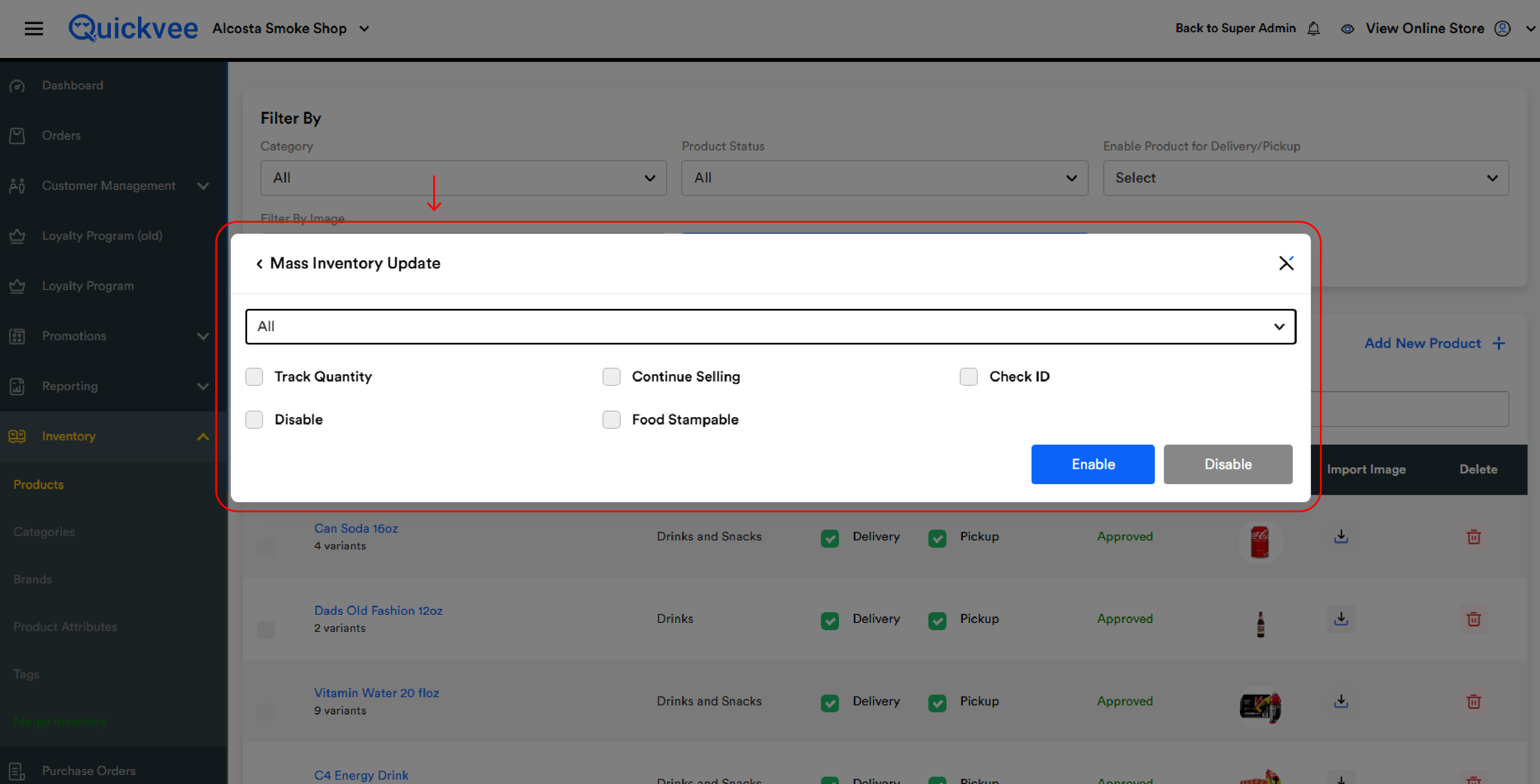Click the Add New Product link
Image resolution: width=1540 pixels, height=784 pixels.
pos(1422,343)
